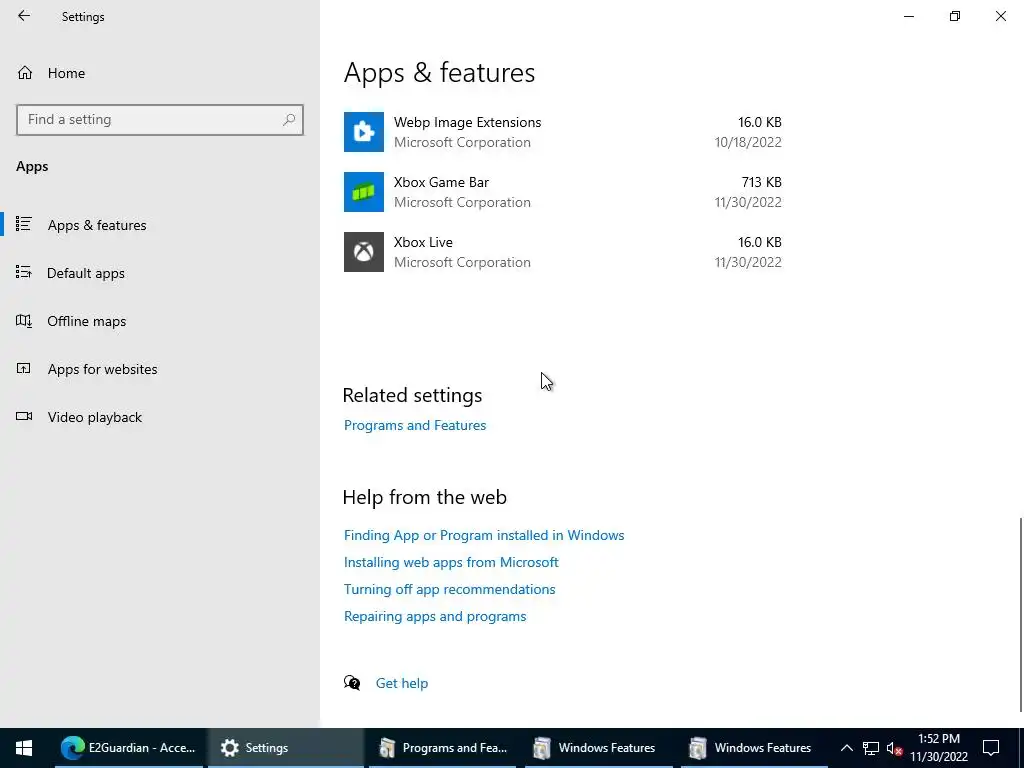
Task: Minimize the Settings window
Action: point(908,16)
